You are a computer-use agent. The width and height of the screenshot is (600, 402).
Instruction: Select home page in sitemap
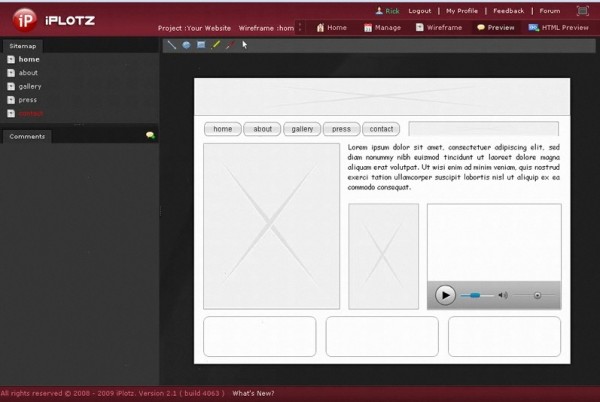click(29, 59)
